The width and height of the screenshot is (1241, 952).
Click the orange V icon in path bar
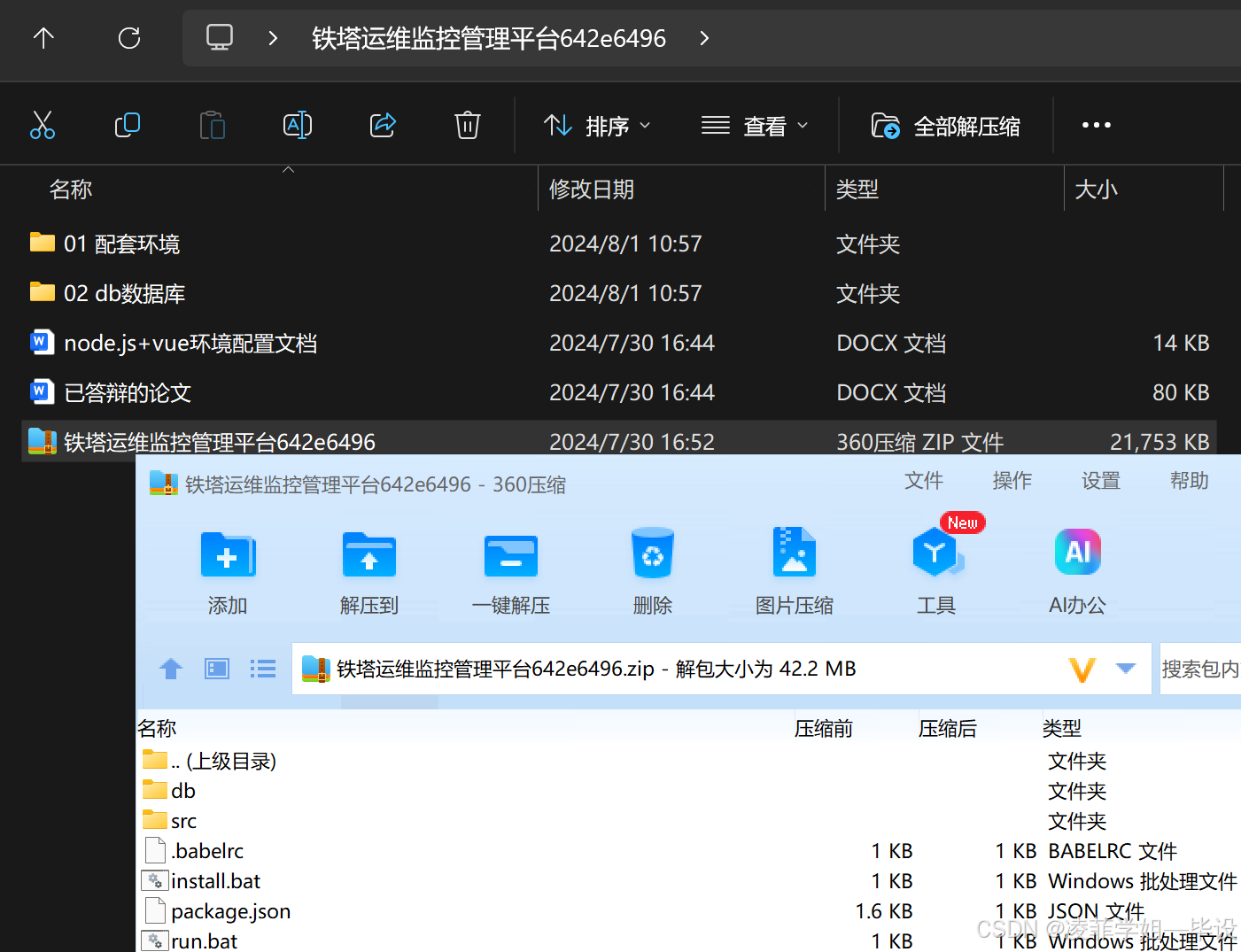click(1082, 669)
